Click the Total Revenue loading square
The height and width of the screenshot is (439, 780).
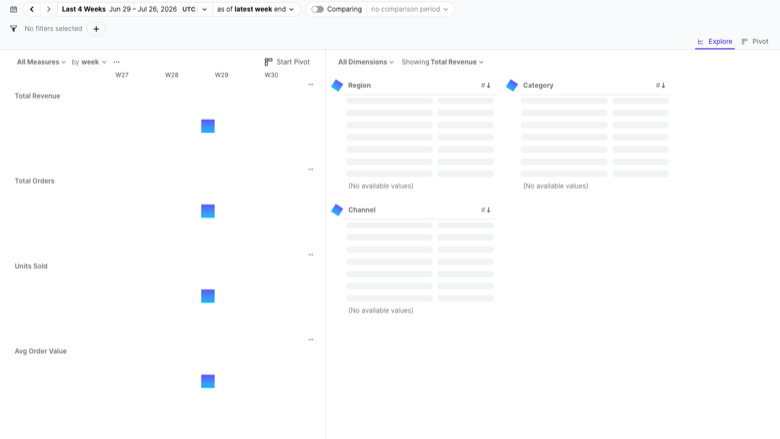tap(208, 126)
